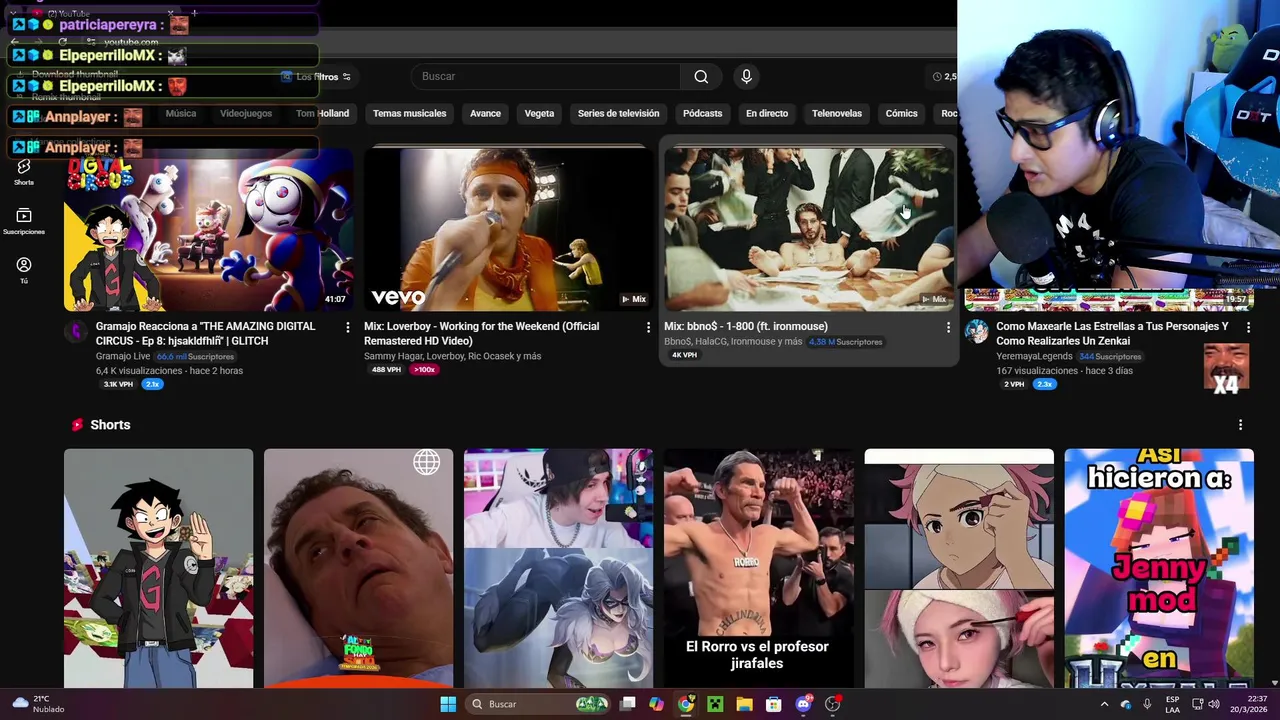Click the Gramajo Live channel avatar
The height and width of the screenshot is (720, 1280).
(76, 332)
